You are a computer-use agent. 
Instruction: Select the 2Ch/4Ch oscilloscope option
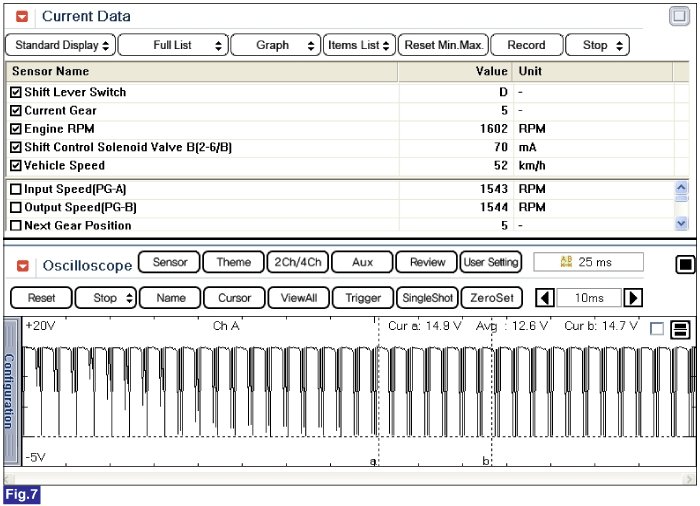(295, 262)
